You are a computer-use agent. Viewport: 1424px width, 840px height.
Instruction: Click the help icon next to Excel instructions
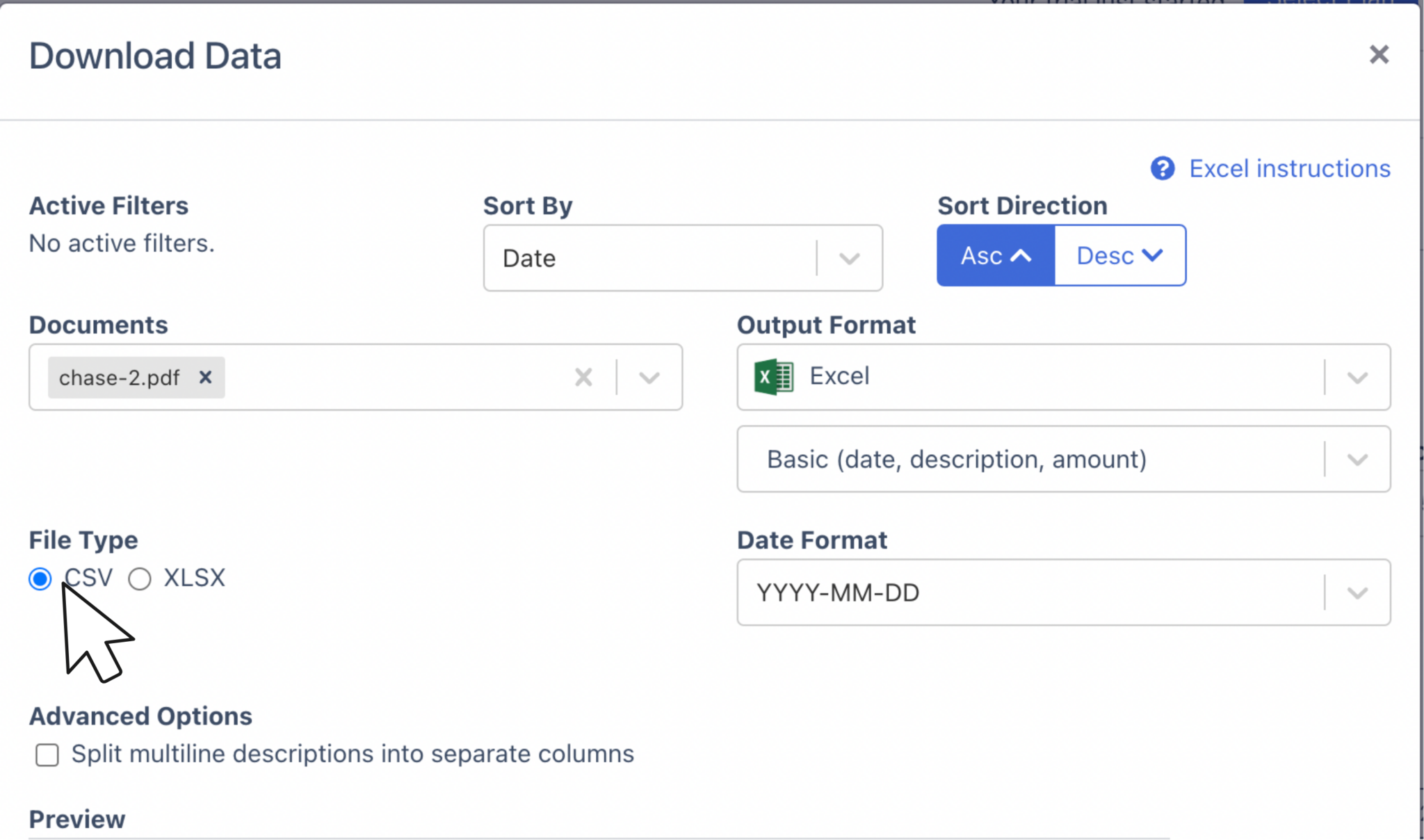1162,168
